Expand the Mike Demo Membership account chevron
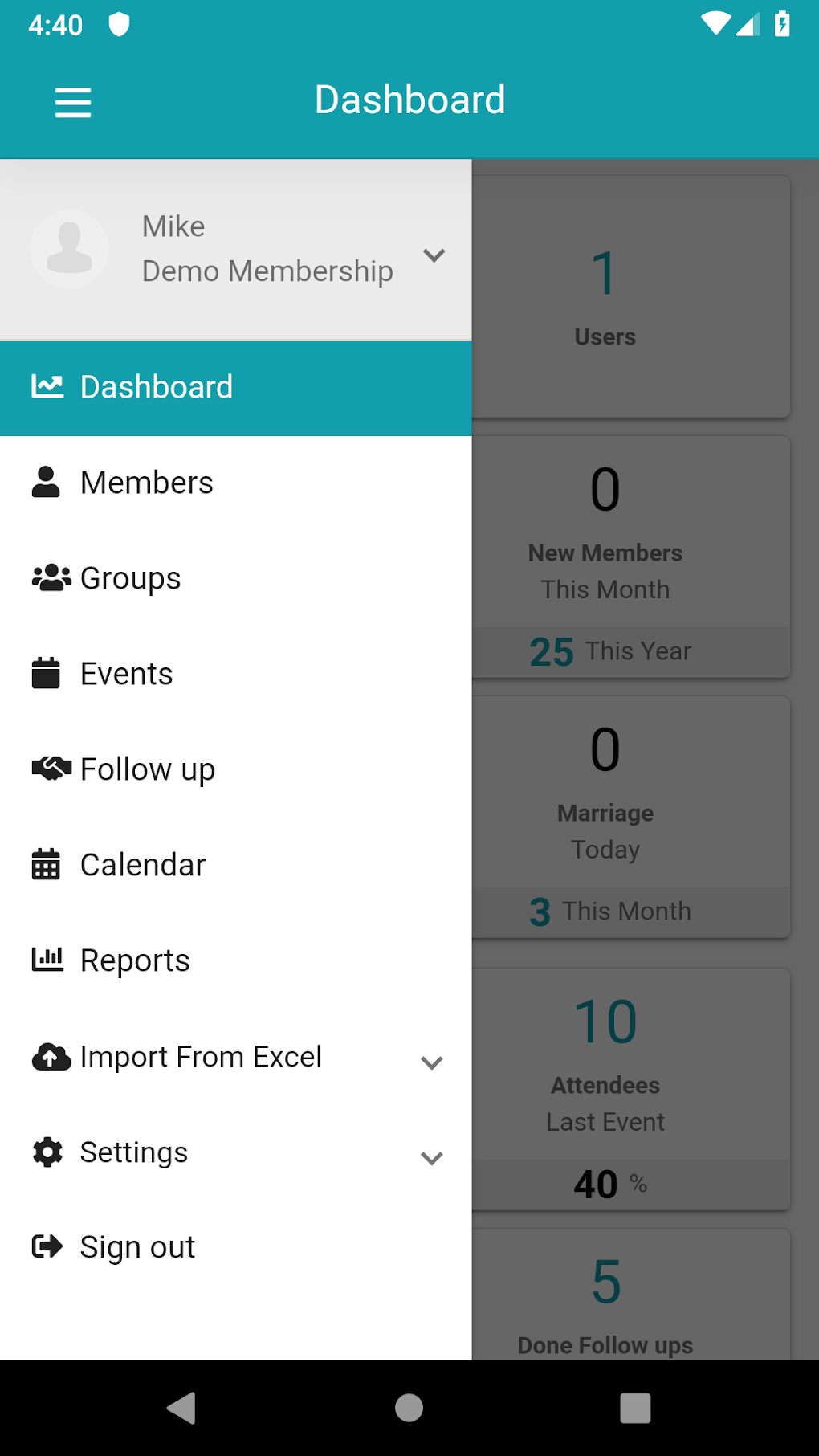The image size is (819, 1456). point(434,255)
